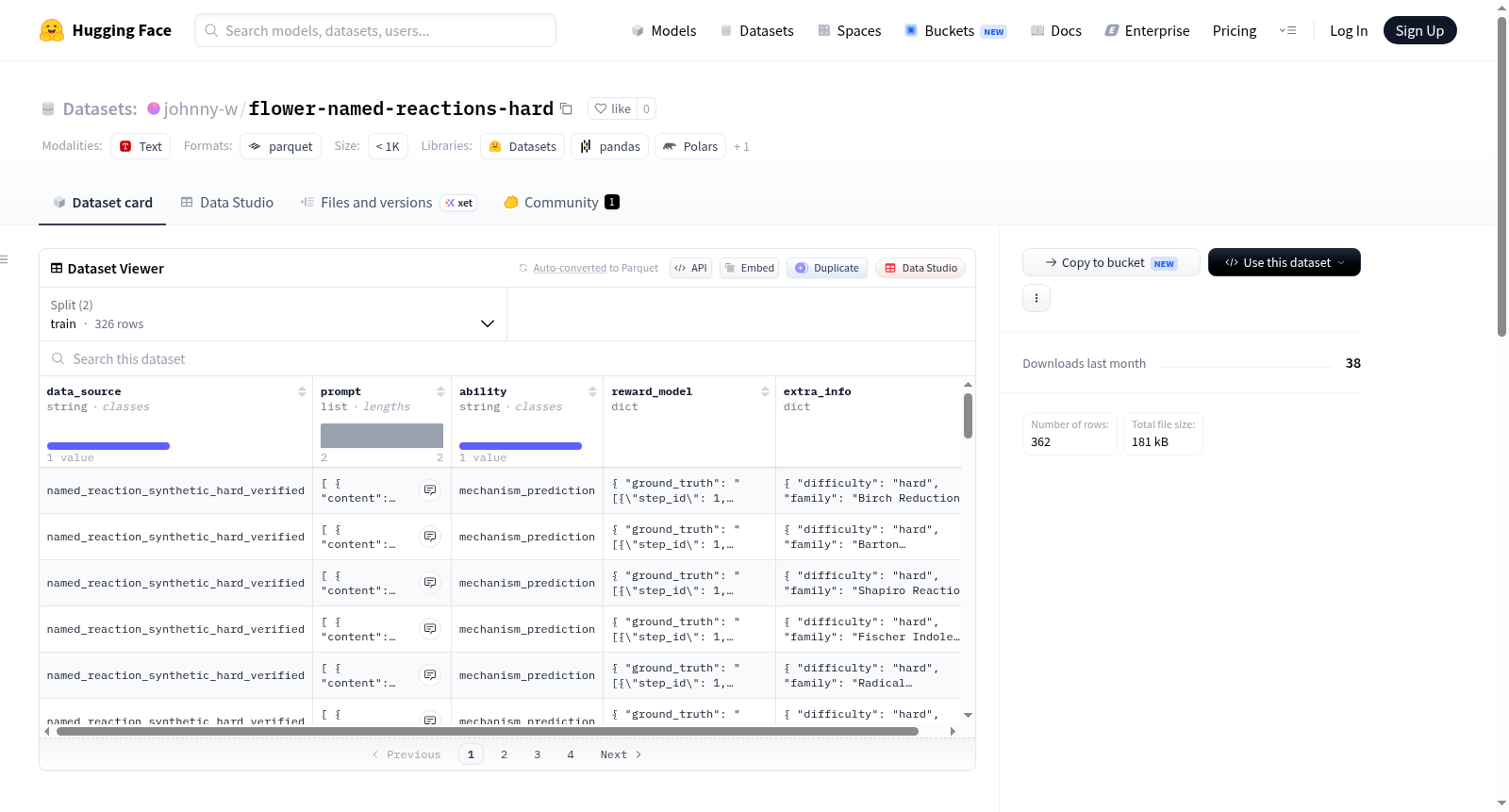
Task: Sort by prompt column
Action: pos(440,391)
